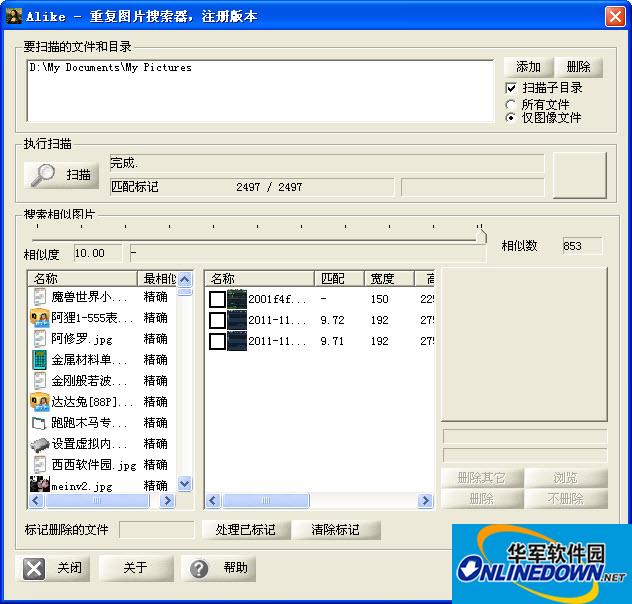Click the Add (添加) button
The image size is (632, 604).
527,67
